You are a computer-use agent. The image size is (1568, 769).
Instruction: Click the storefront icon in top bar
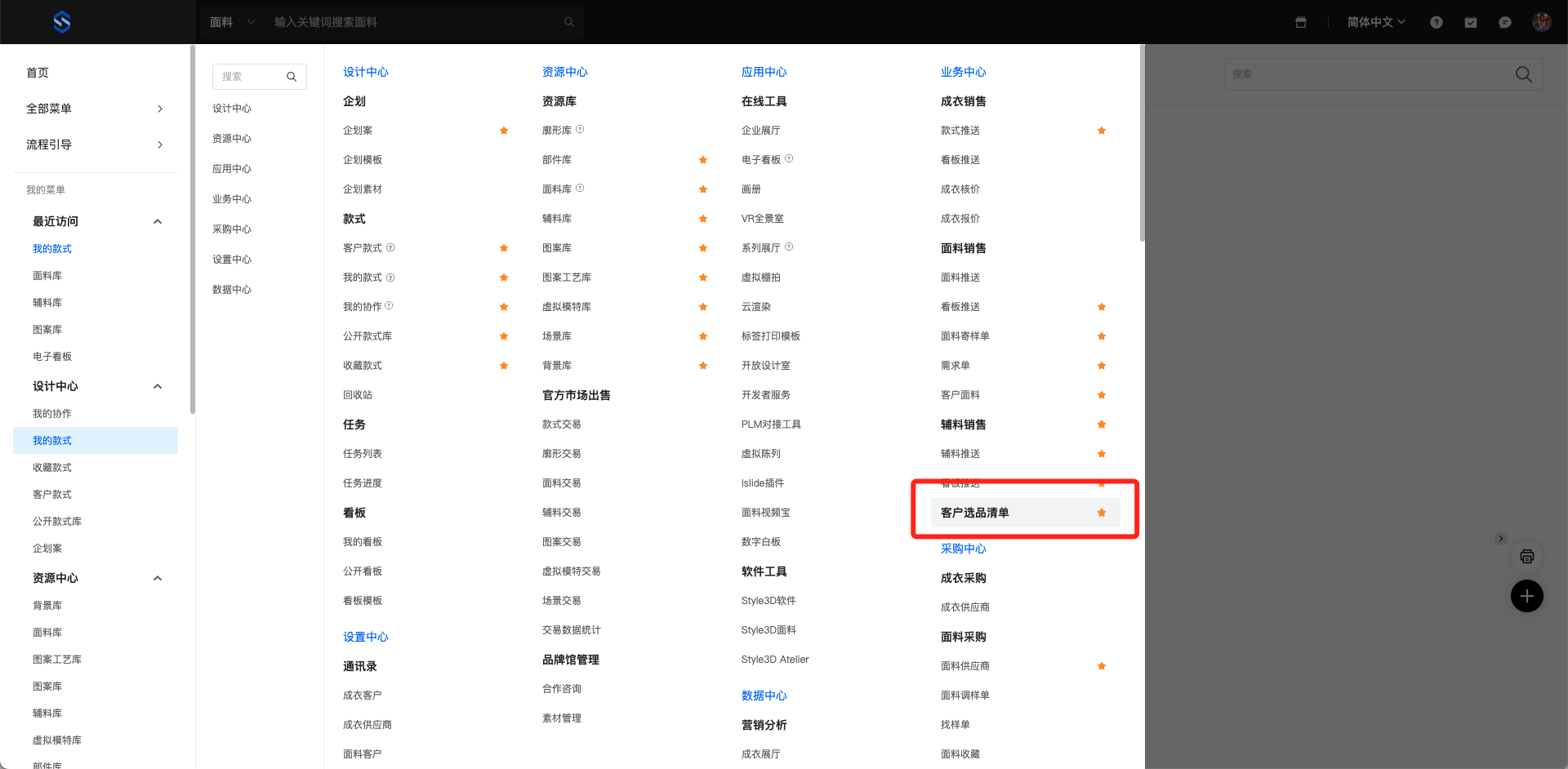pyautogui.click(x=1301, y=23)
